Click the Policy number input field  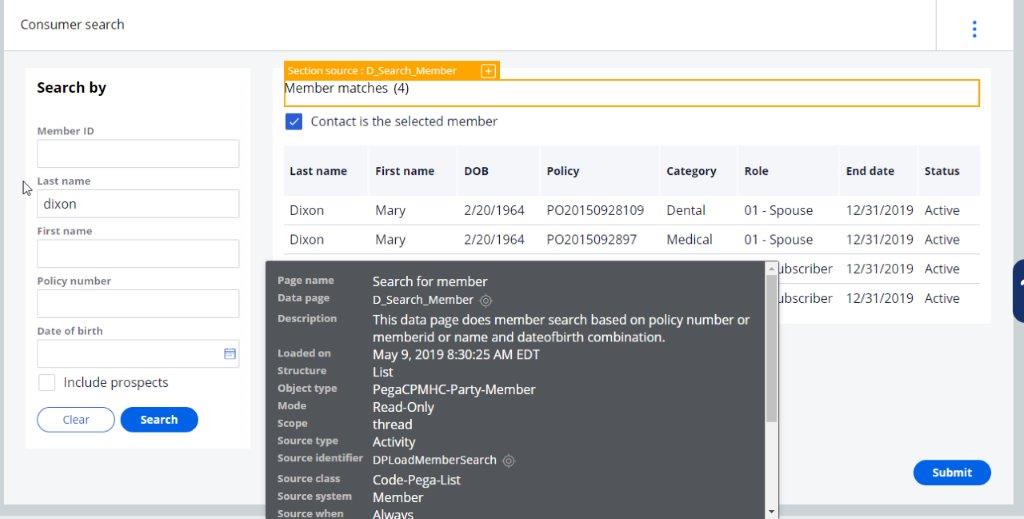[138, 304]
